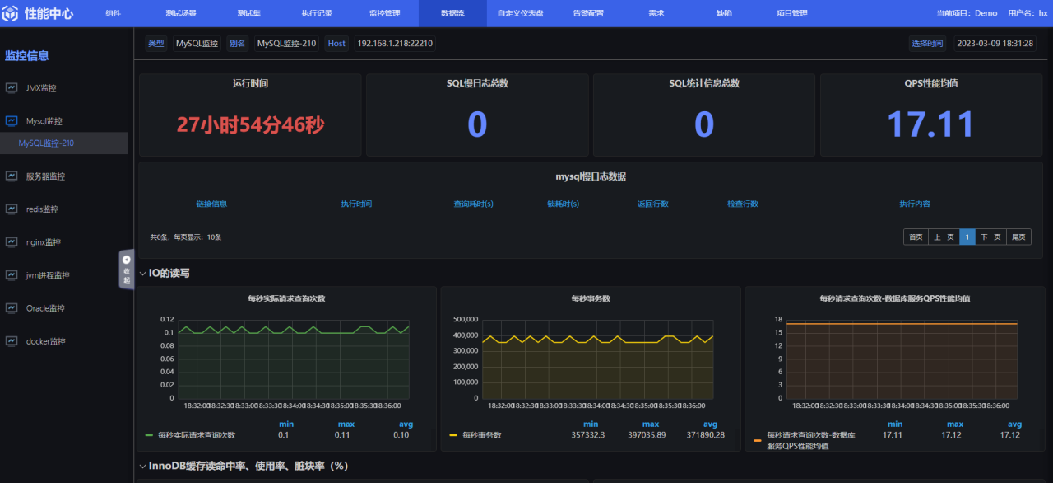Click the 选择时间 label button
The width and height of the screenshot is (1054, 483).
pyautogui.click(x=928, y=43)
